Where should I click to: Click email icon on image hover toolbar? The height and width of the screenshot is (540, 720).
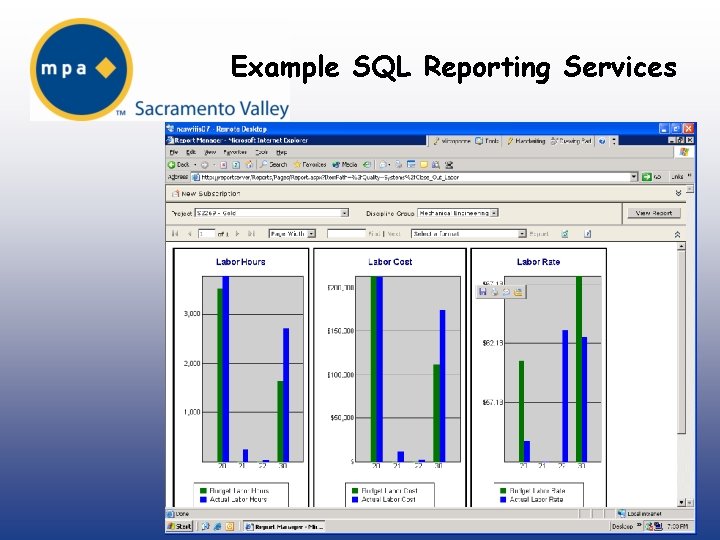pos(506,292)
